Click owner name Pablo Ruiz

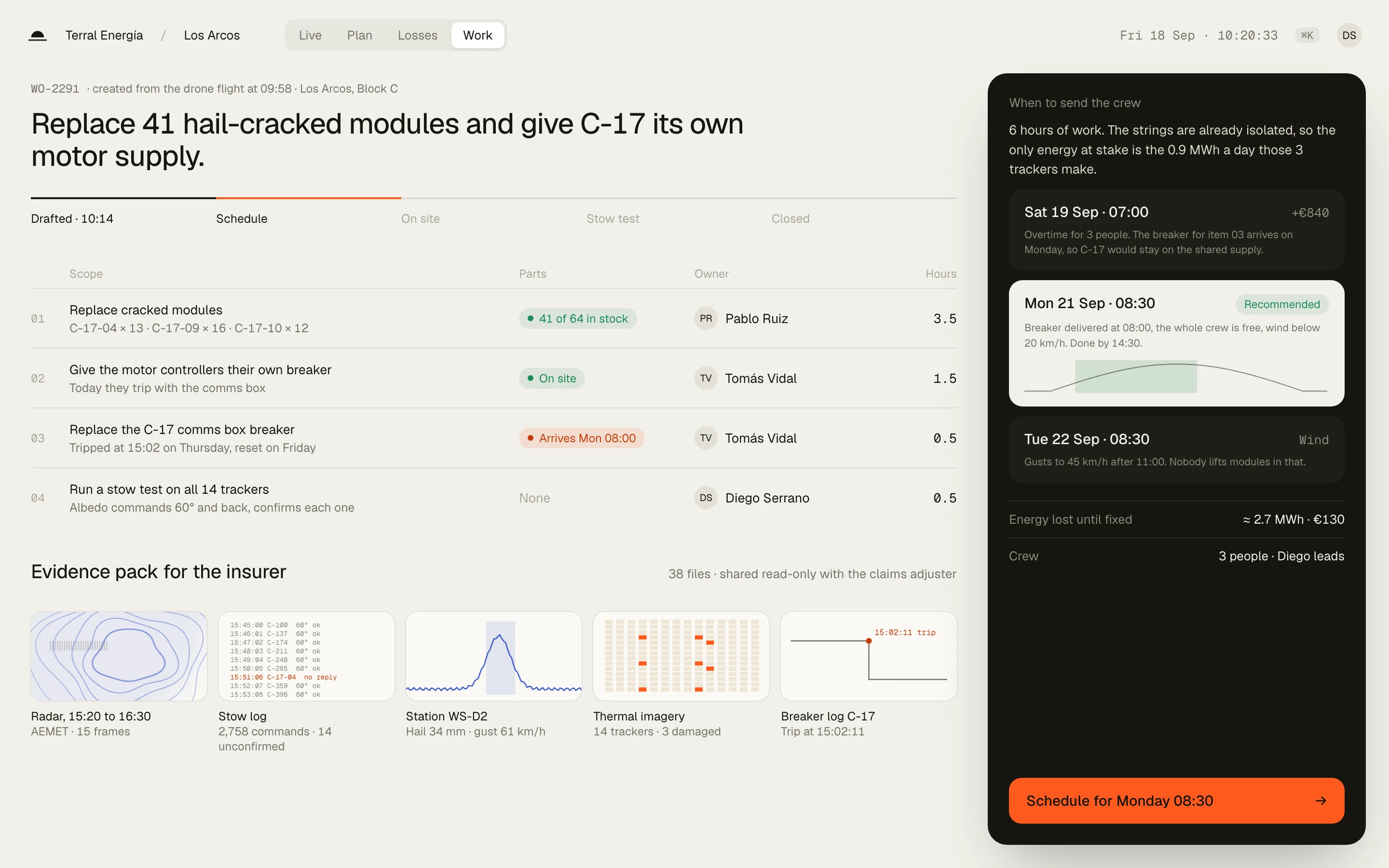[756, 319]
